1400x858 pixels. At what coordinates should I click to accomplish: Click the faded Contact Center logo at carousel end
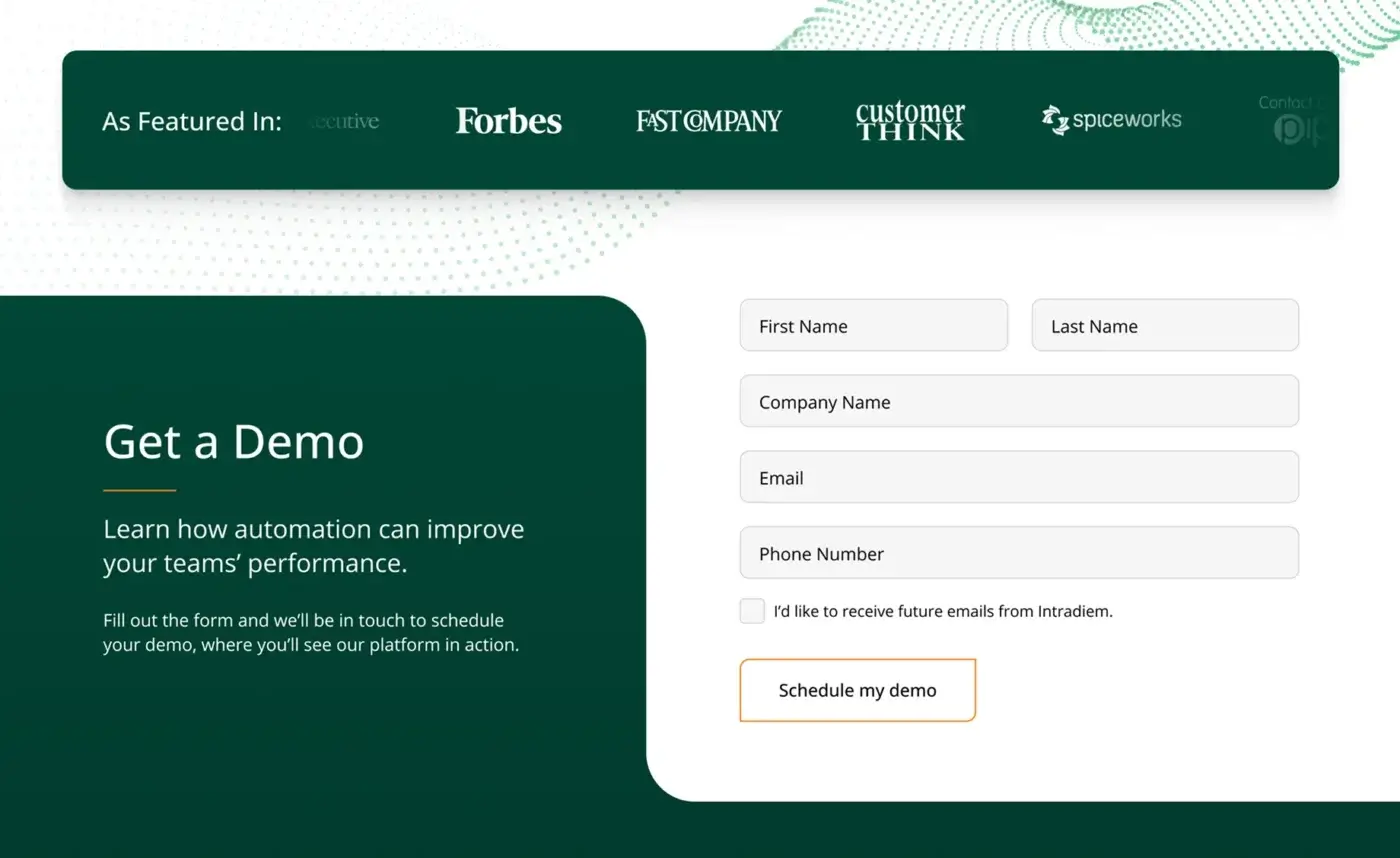coord(1298,120)
